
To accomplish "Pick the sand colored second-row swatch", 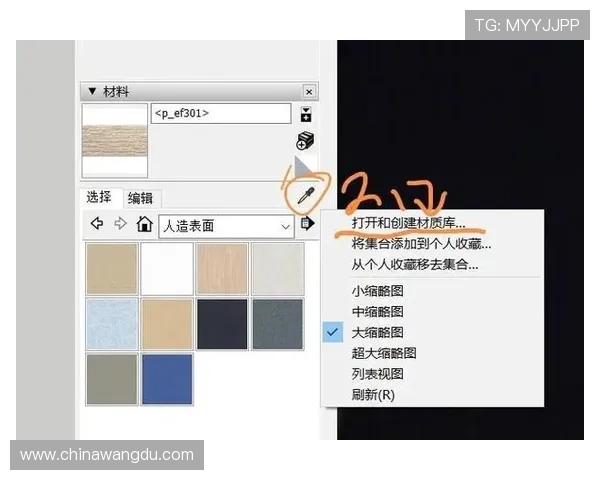I will [167, 324].
